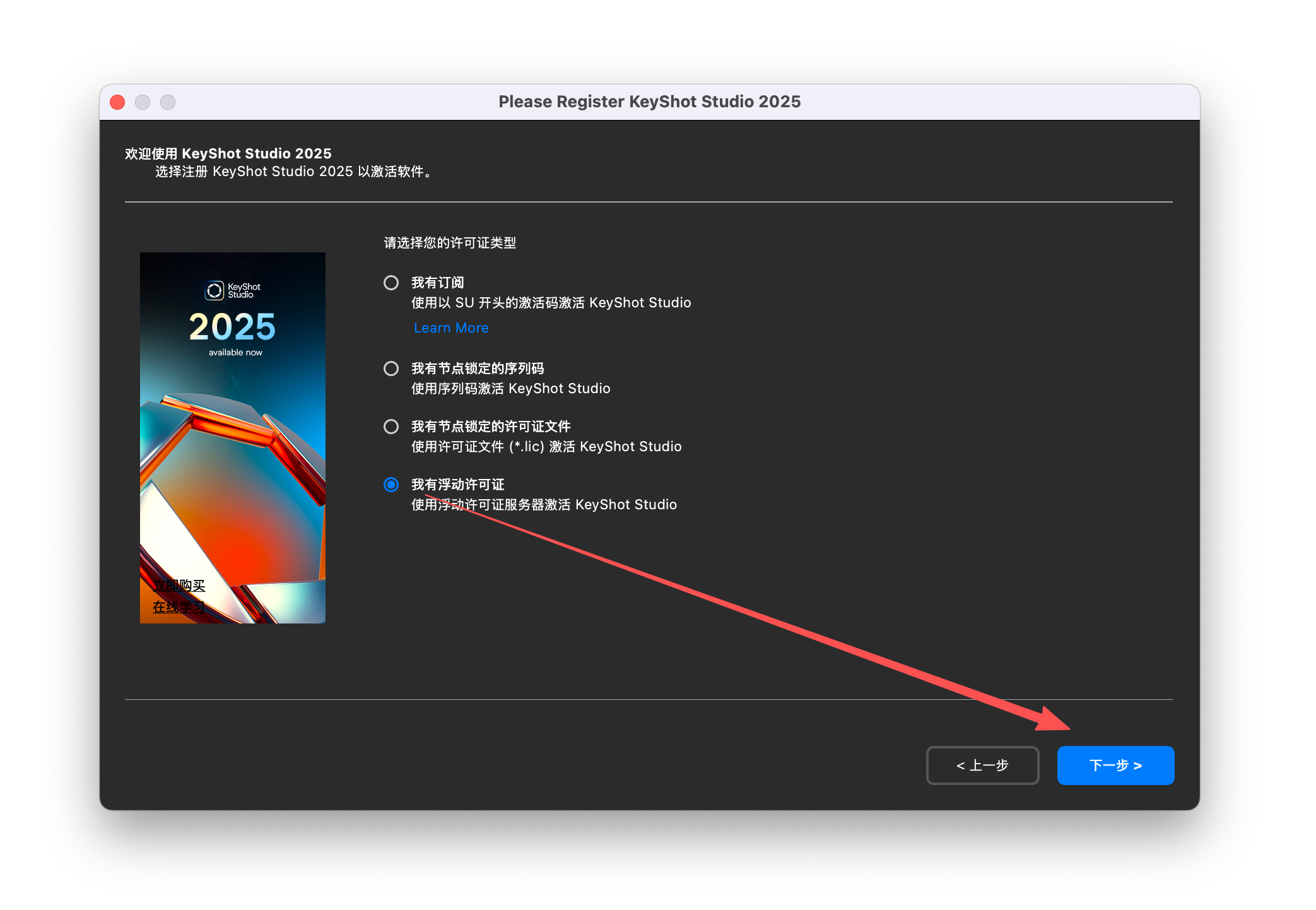Image resolution: width=1316 pixels, height=910 pixels.
Task: Click the 我有浮动许可证 floating license label
Action: (457, 485)
